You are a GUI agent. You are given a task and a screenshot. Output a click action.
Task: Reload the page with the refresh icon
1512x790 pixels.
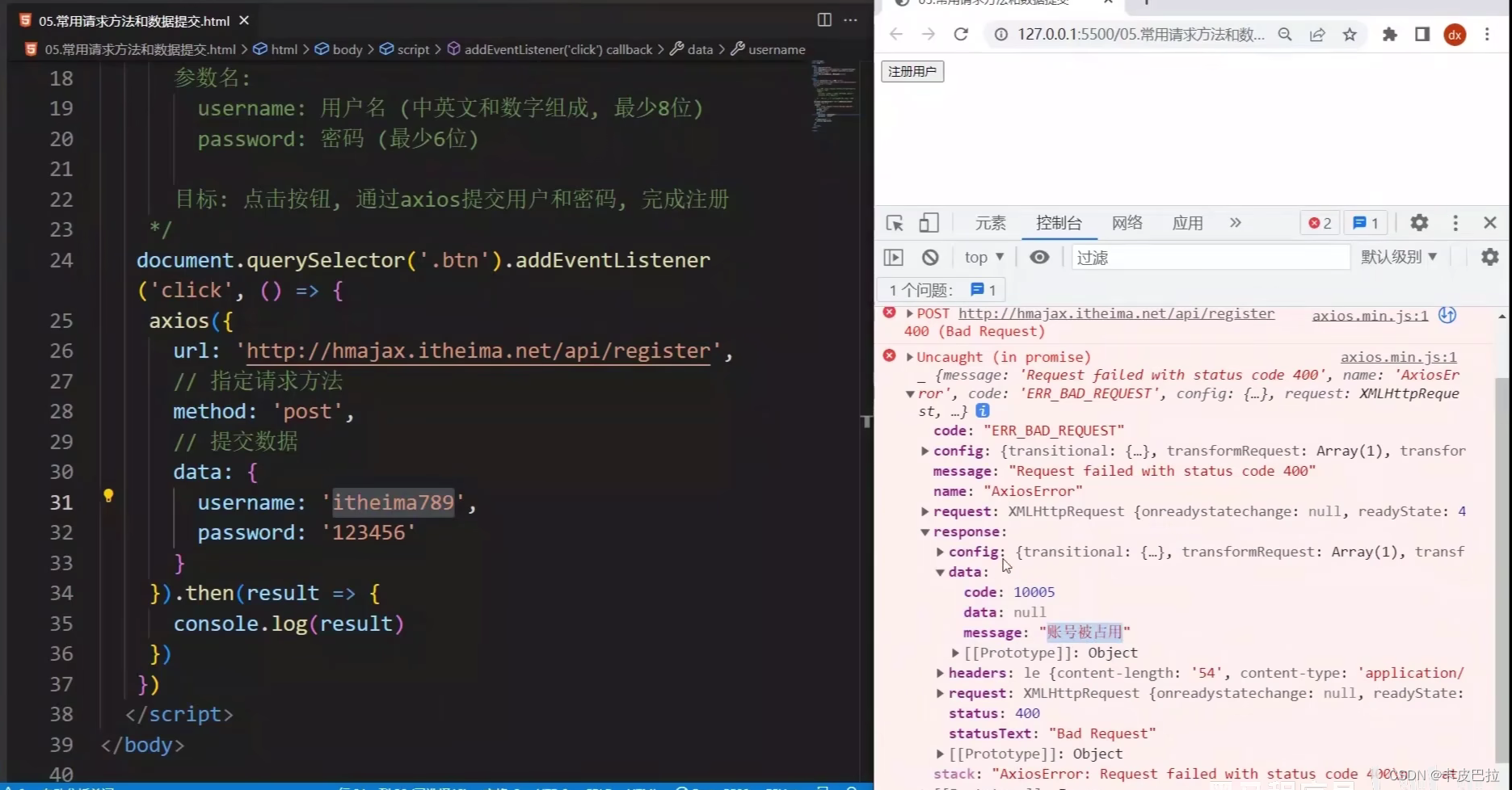pos(961,34)
